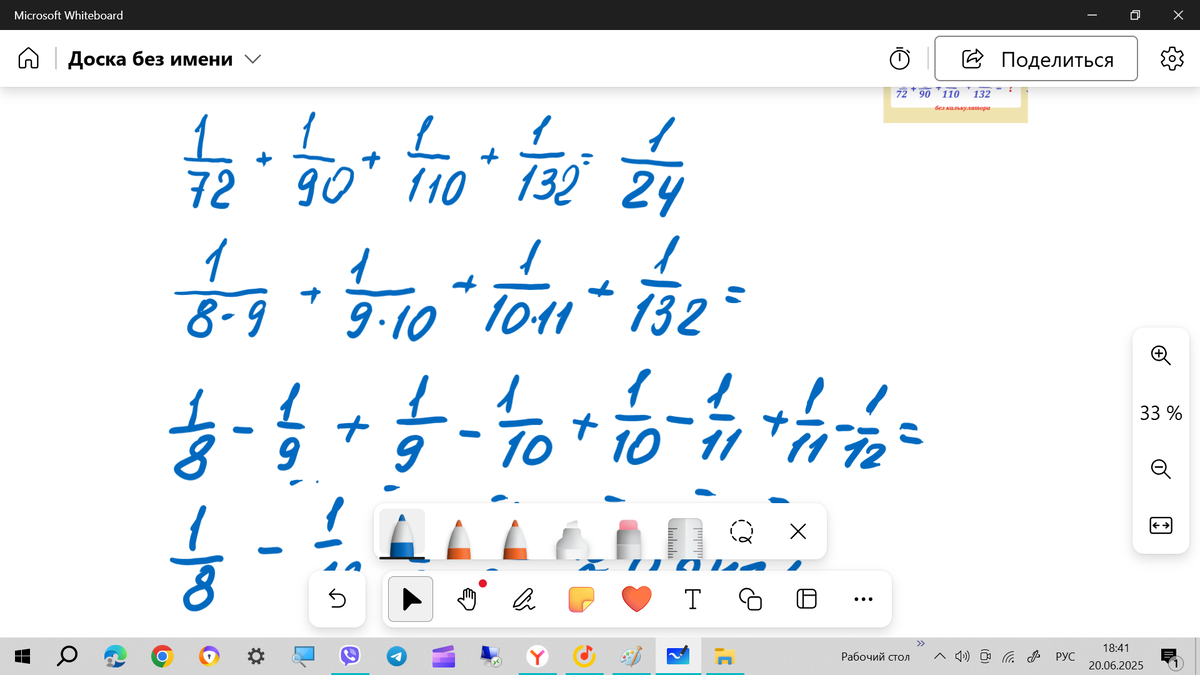Open the heart reactions tool
The height and width of the screenshot is (675, 1200).
click(637, 599)
